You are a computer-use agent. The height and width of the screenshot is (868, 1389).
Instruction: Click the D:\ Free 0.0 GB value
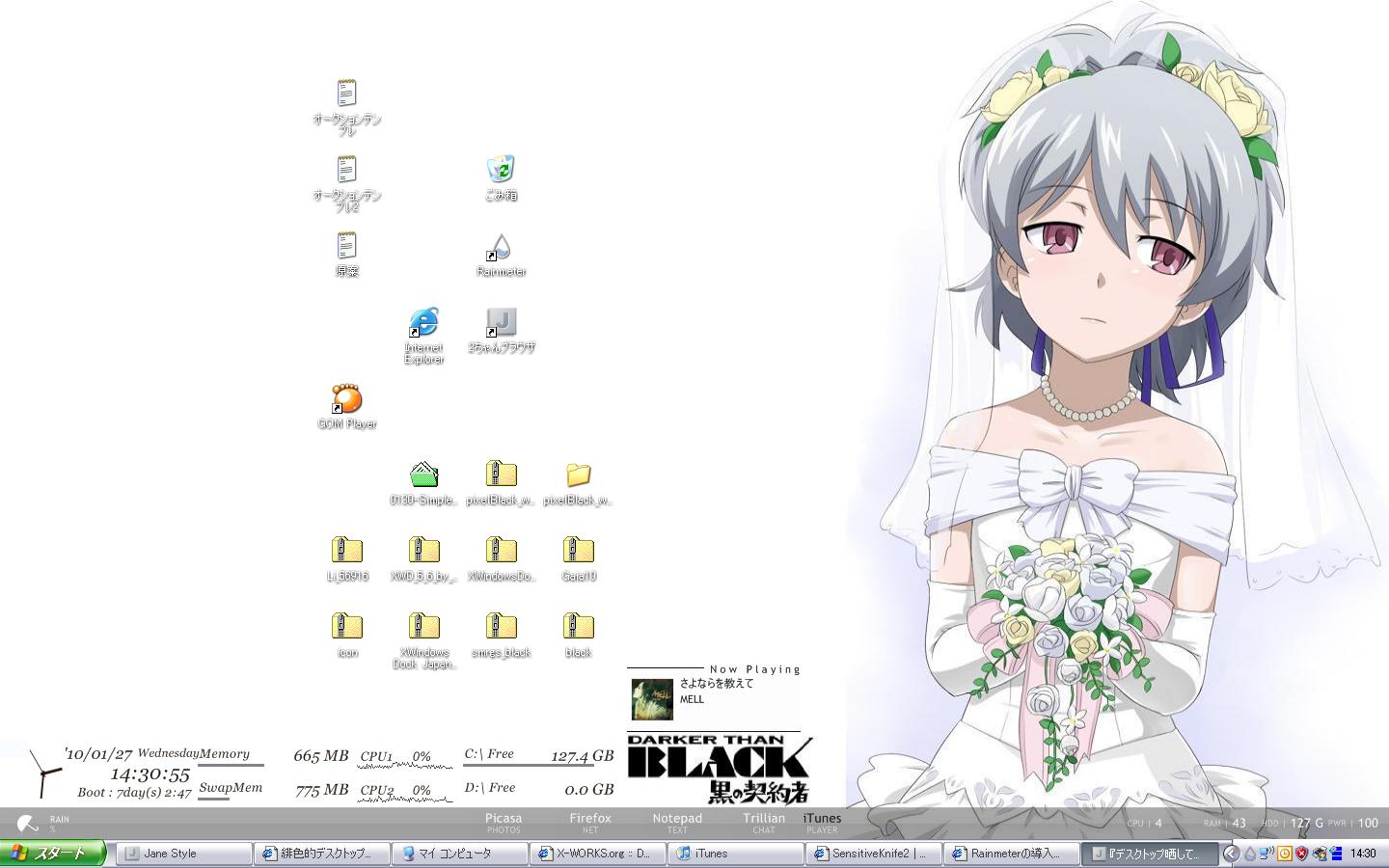click(x=588, y=790)
